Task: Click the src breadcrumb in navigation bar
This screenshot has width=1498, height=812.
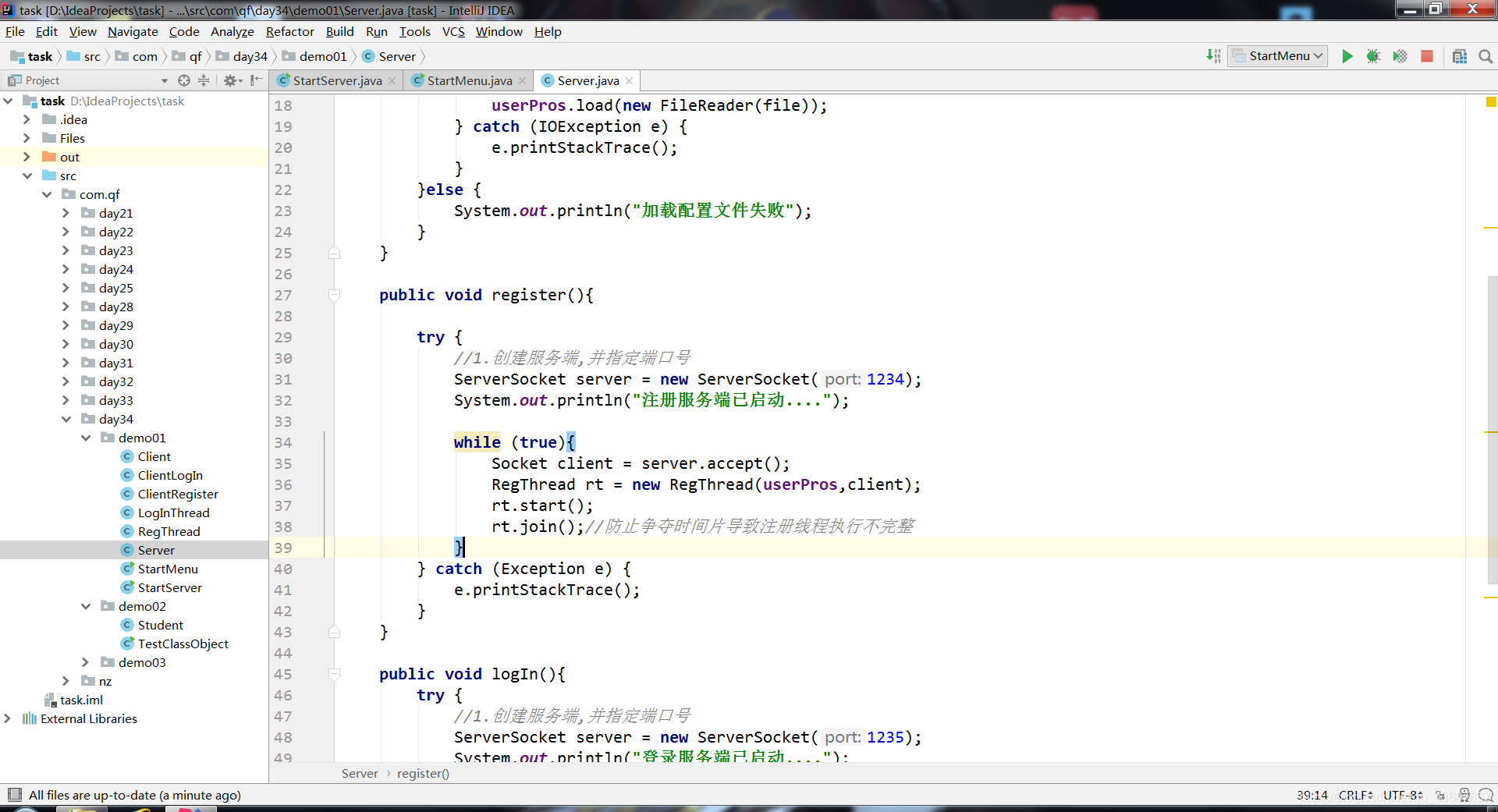Action: click(84, 56)
